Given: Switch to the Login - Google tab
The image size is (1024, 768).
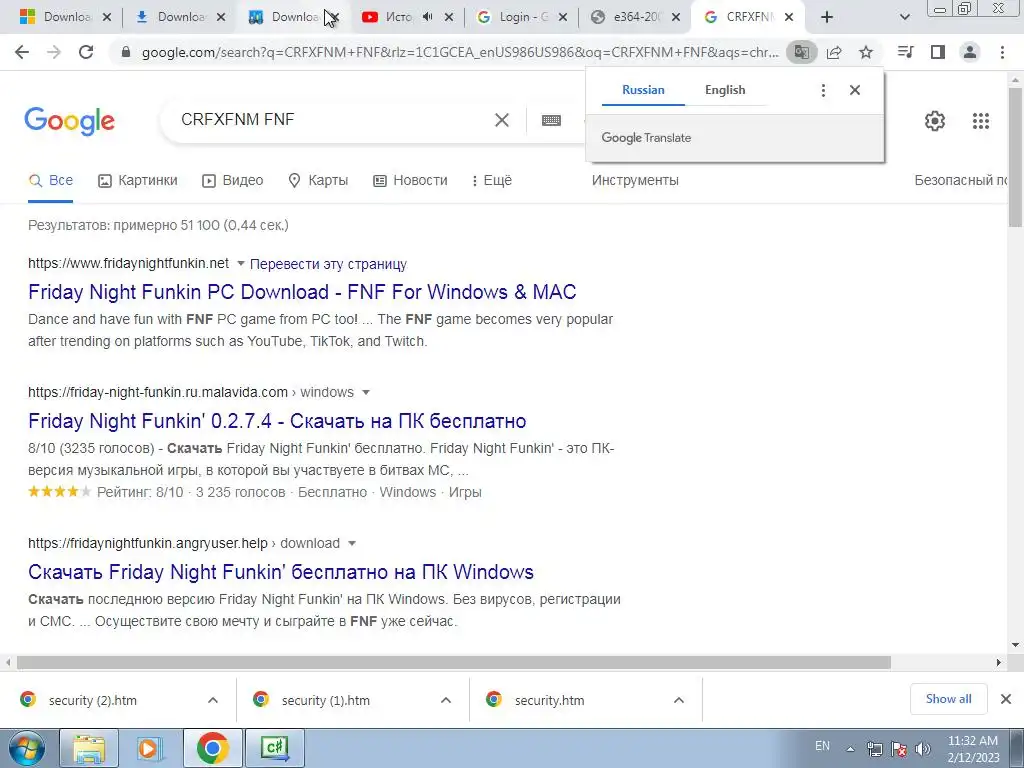Looking at the screenshot, I should pos(523,17).
